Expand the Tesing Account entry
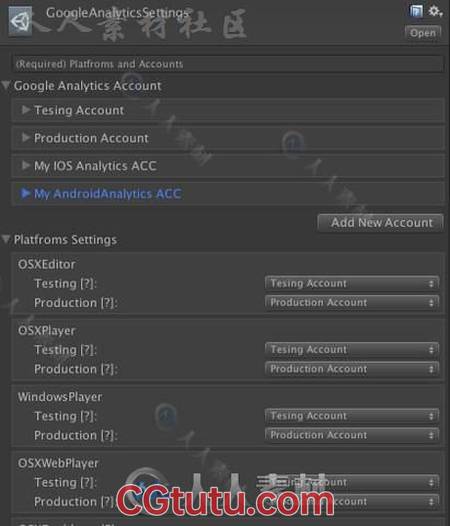 tap(26, 110)
